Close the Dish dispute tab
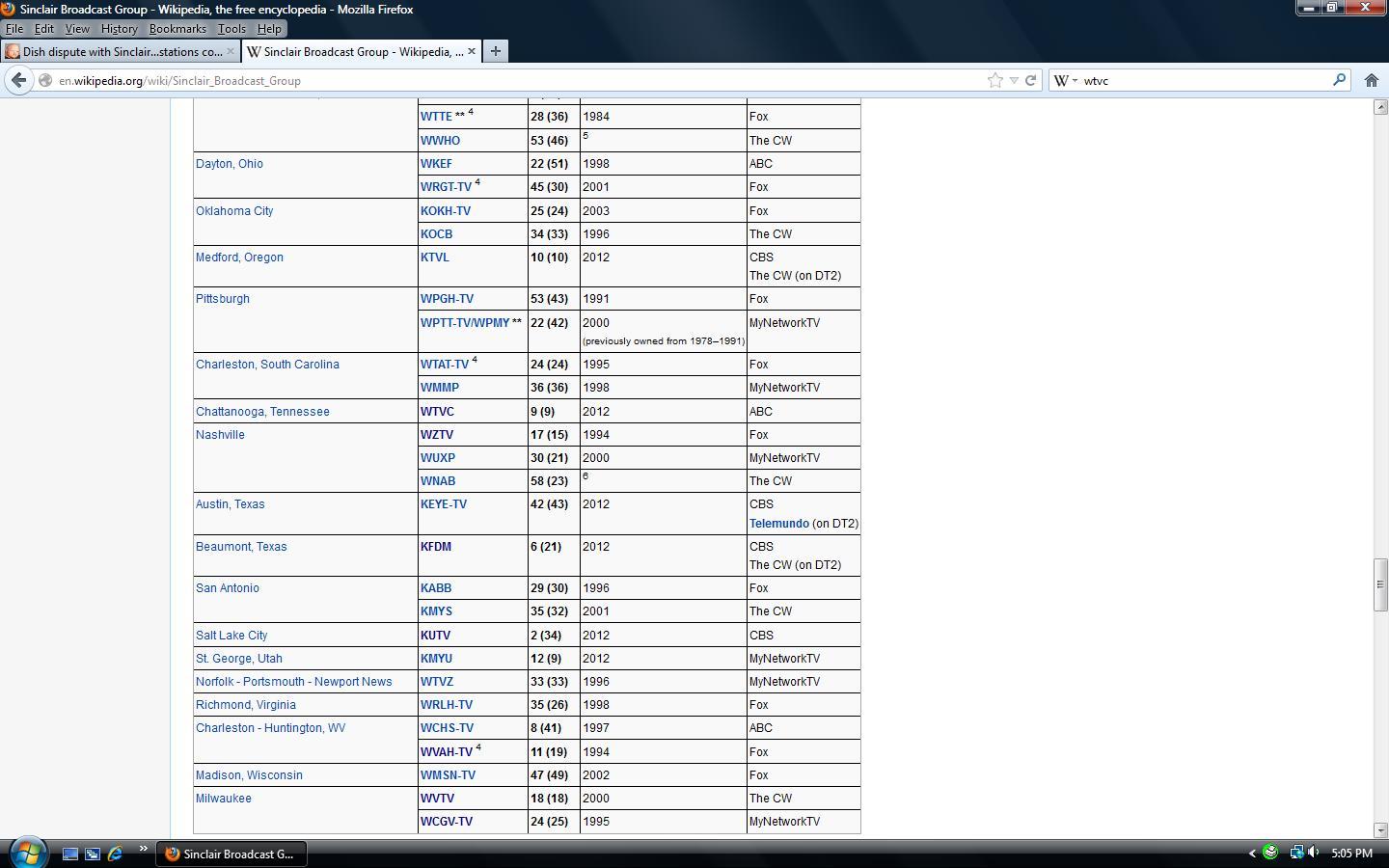 tap(230, 51)
